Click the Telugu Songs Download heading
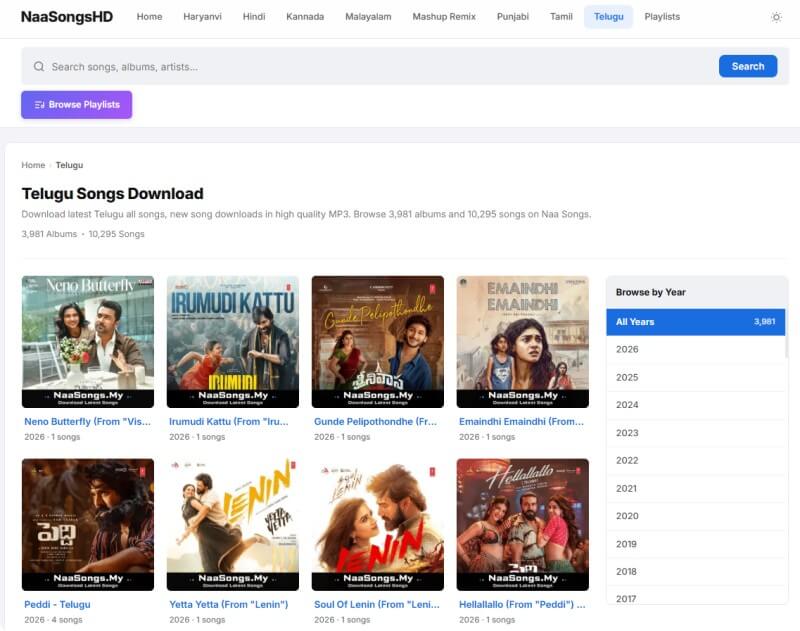The height and width of the screenshot is (631, 800). (112, 194)
